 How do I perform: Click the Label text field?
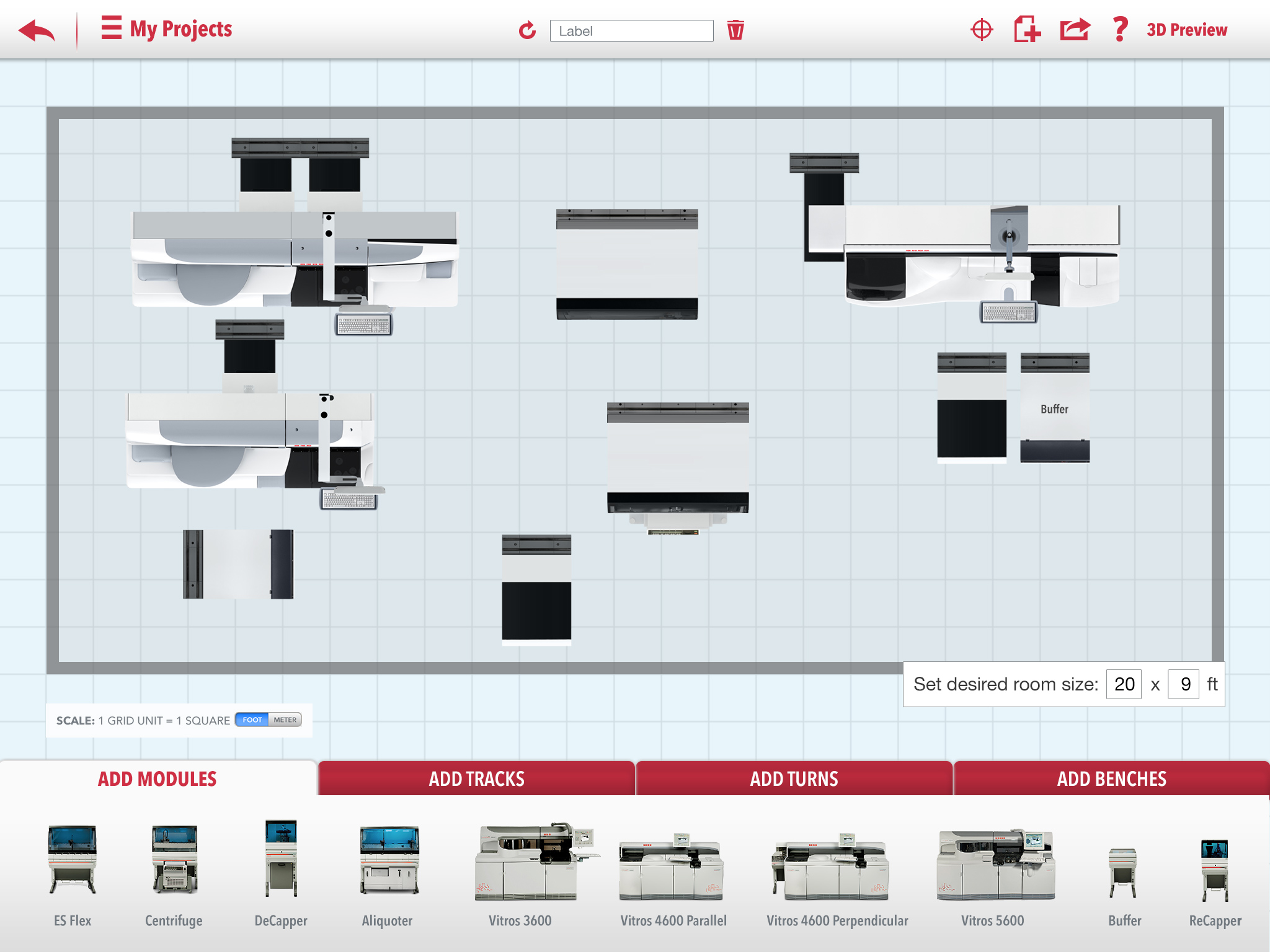pyautogui.click(x=631, y=31)
